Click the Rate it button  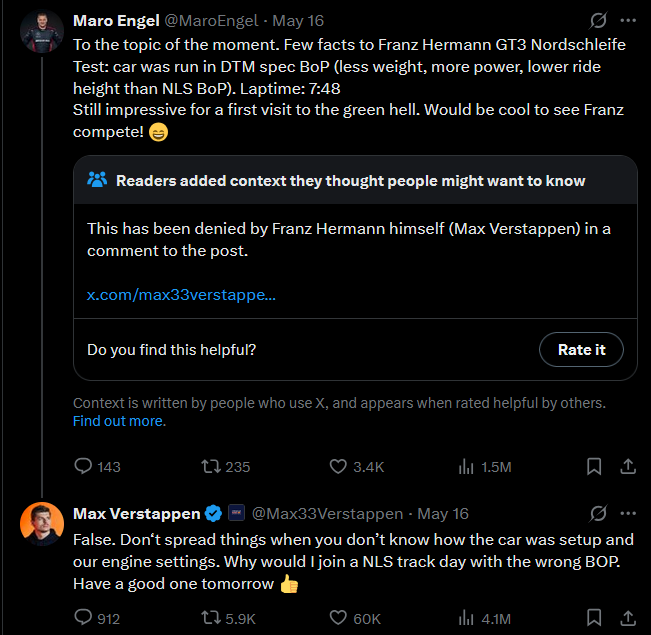(x=581, y=349)
